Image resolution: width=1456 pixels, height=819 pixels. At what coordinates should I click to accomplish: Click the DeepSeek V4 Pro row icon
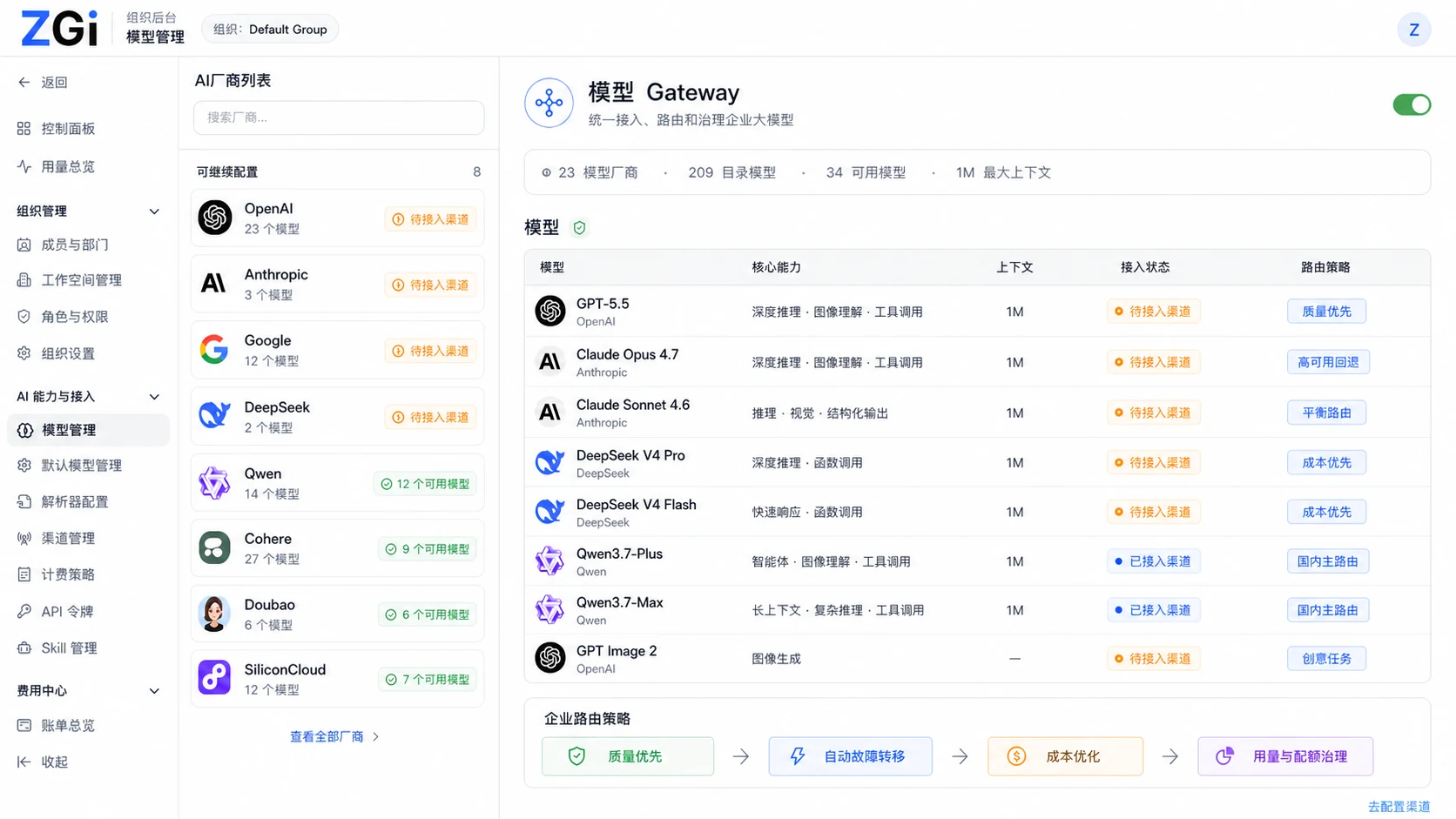point(550,462)
